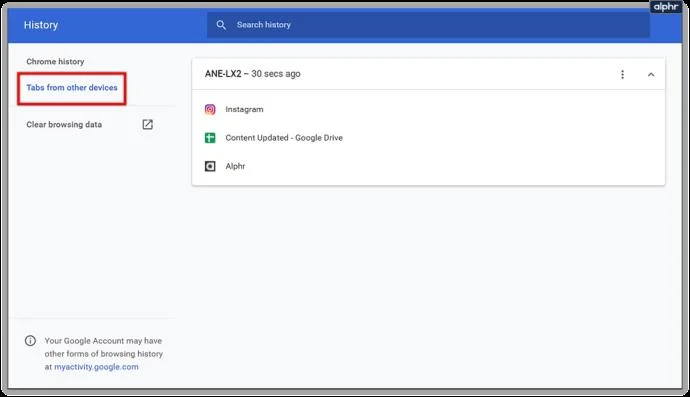Click the History page title
Image resolution: width=690 pixels, height=397 pixels.
[41, 25]
